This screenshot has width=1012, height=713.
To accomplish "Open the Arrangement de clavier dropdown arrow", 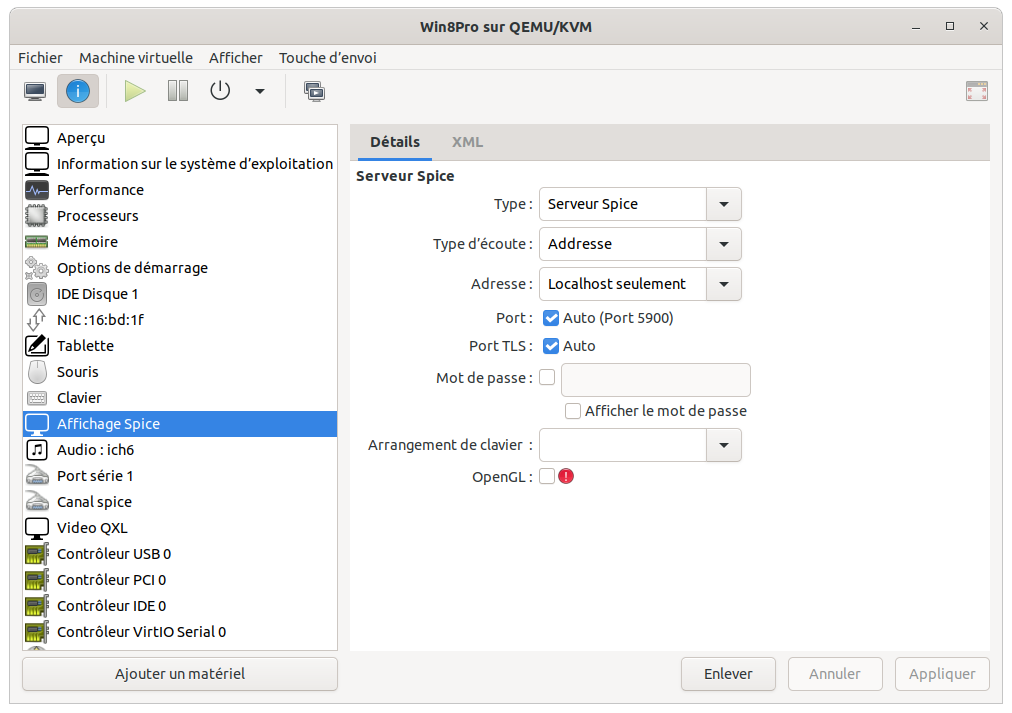I will [724, 445].
